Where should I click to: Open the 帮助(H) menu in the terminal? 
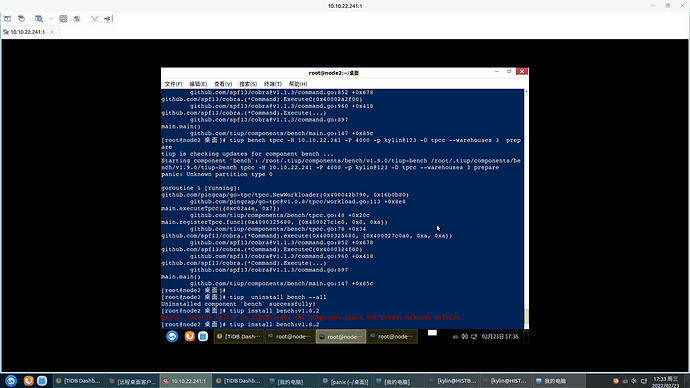(298, 84)
